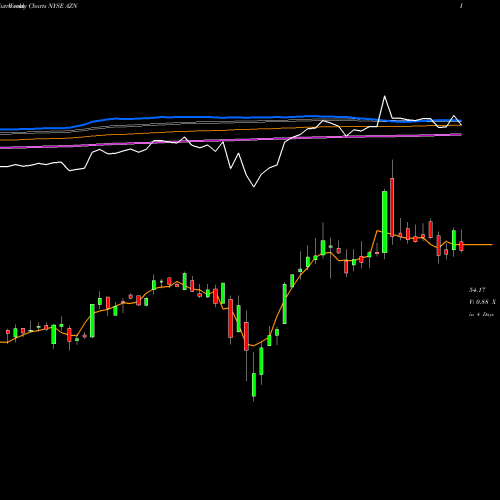Viewport: 500px width, 500px height.
Task: Click the last red candlestick on the chart
Action: click(x=461, y=246)
